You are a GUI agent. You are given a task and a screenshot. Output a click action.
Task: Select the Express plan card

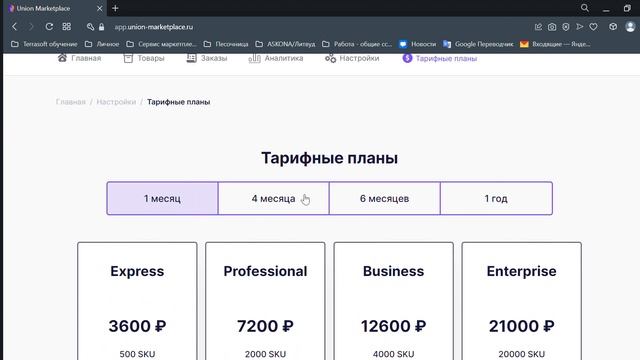(x=137, y=301)
